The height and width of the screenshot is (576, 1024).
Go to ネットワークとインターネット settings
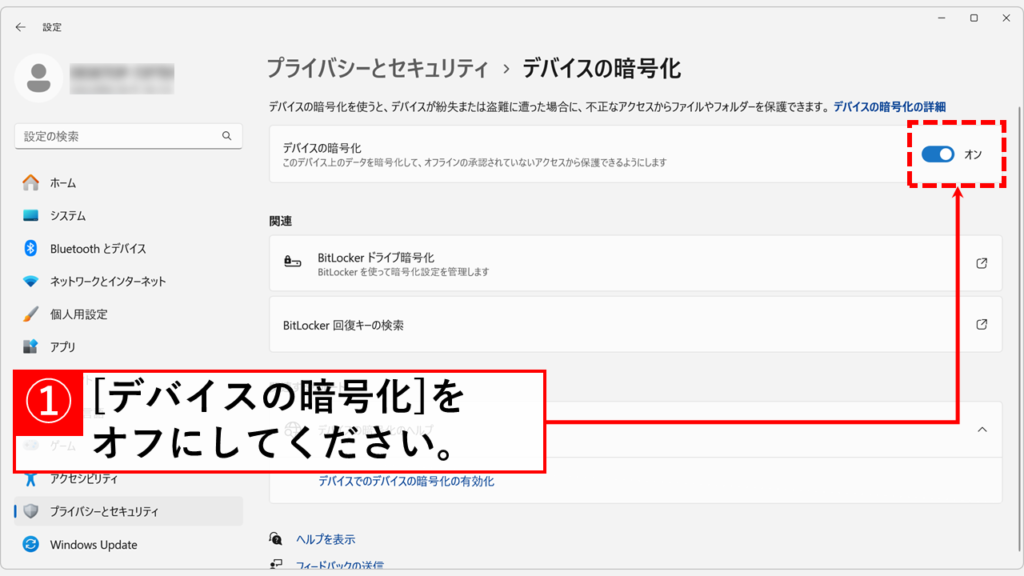coord(108,282)
